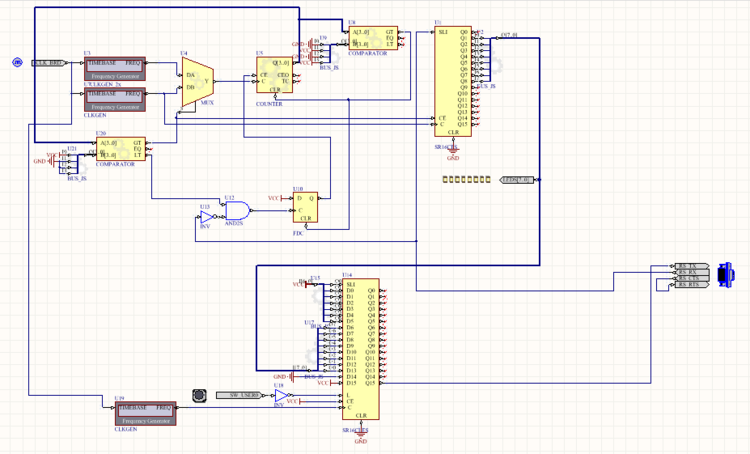The image size is (750, 454).
Task: Select the CLK_BRD input port
Action: point(48,63)
